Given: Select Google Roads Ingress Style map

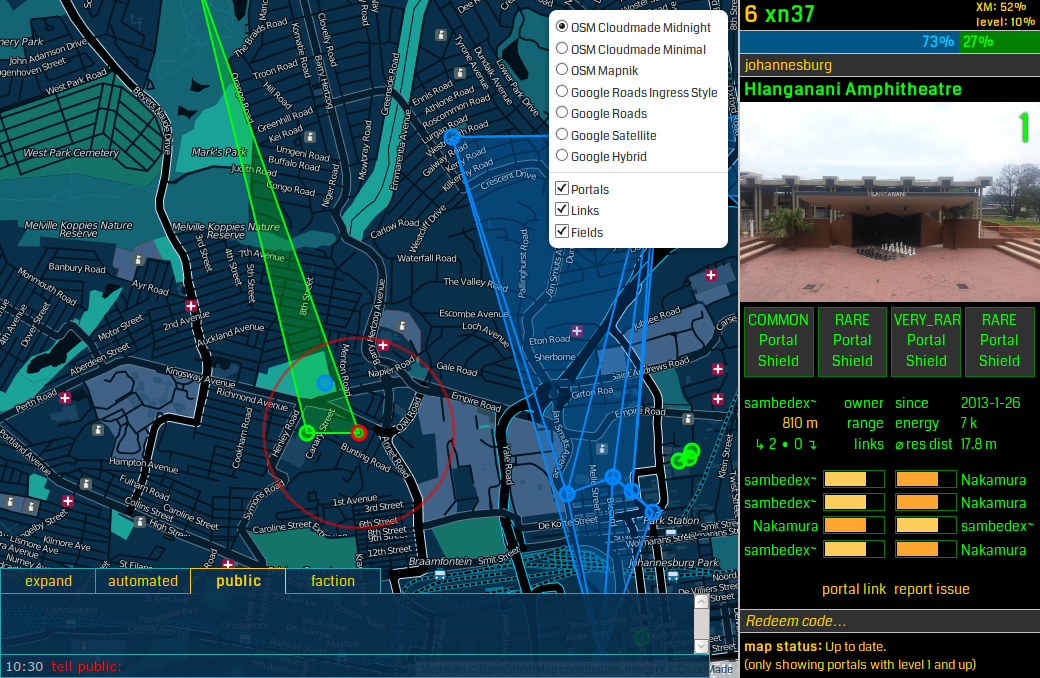Looking at the screenshot, I should click(x=562, y=92).
